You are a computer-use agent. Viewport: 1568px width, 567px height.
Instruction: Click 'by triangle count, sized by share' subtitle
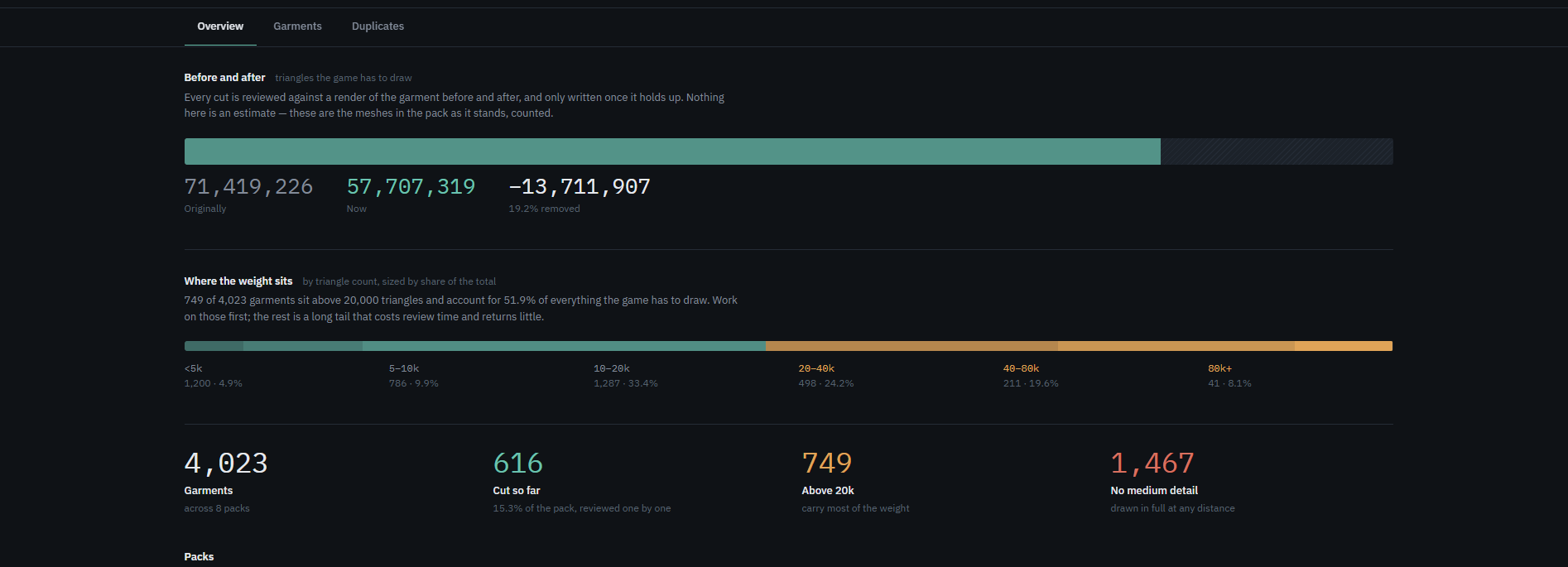click(399, 281)
